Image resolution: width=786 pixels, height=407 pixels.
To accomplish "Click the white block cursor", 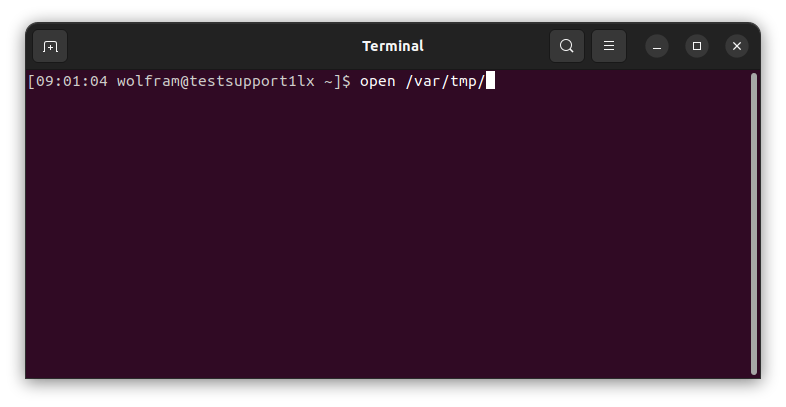I will 490,81.
